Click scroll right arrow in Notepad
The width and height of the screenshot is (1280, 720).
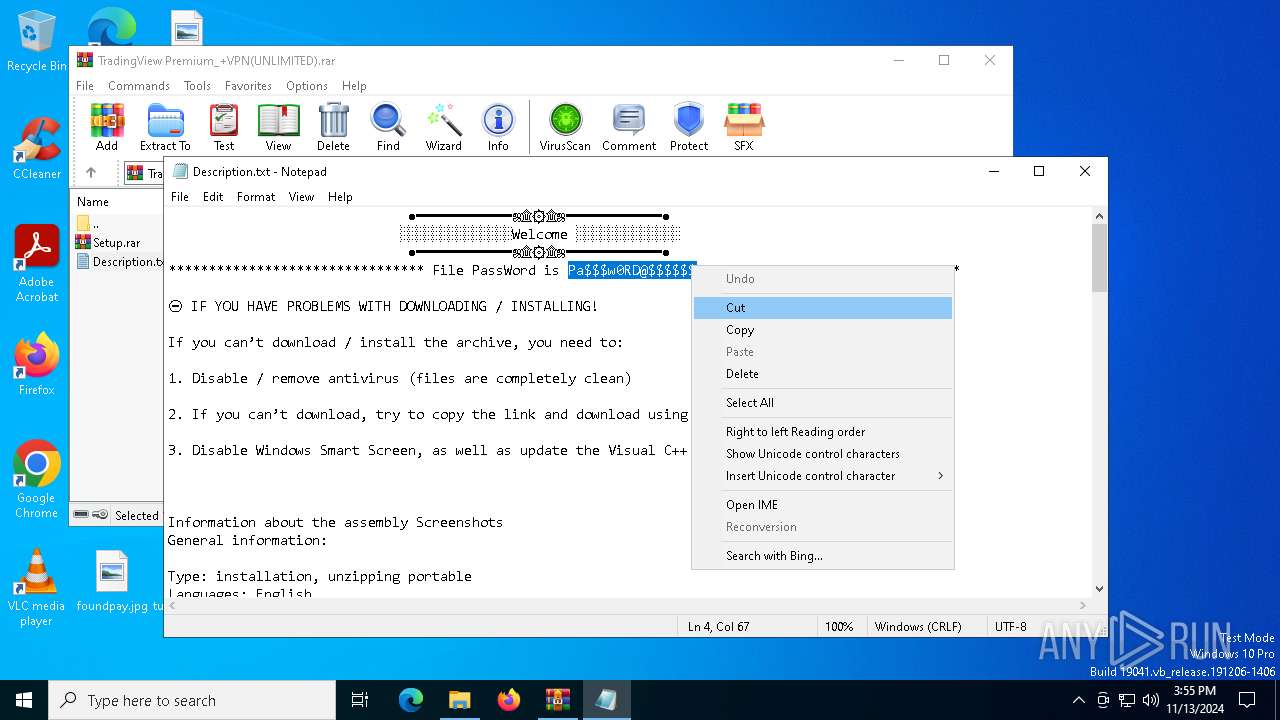point(1084,605)
